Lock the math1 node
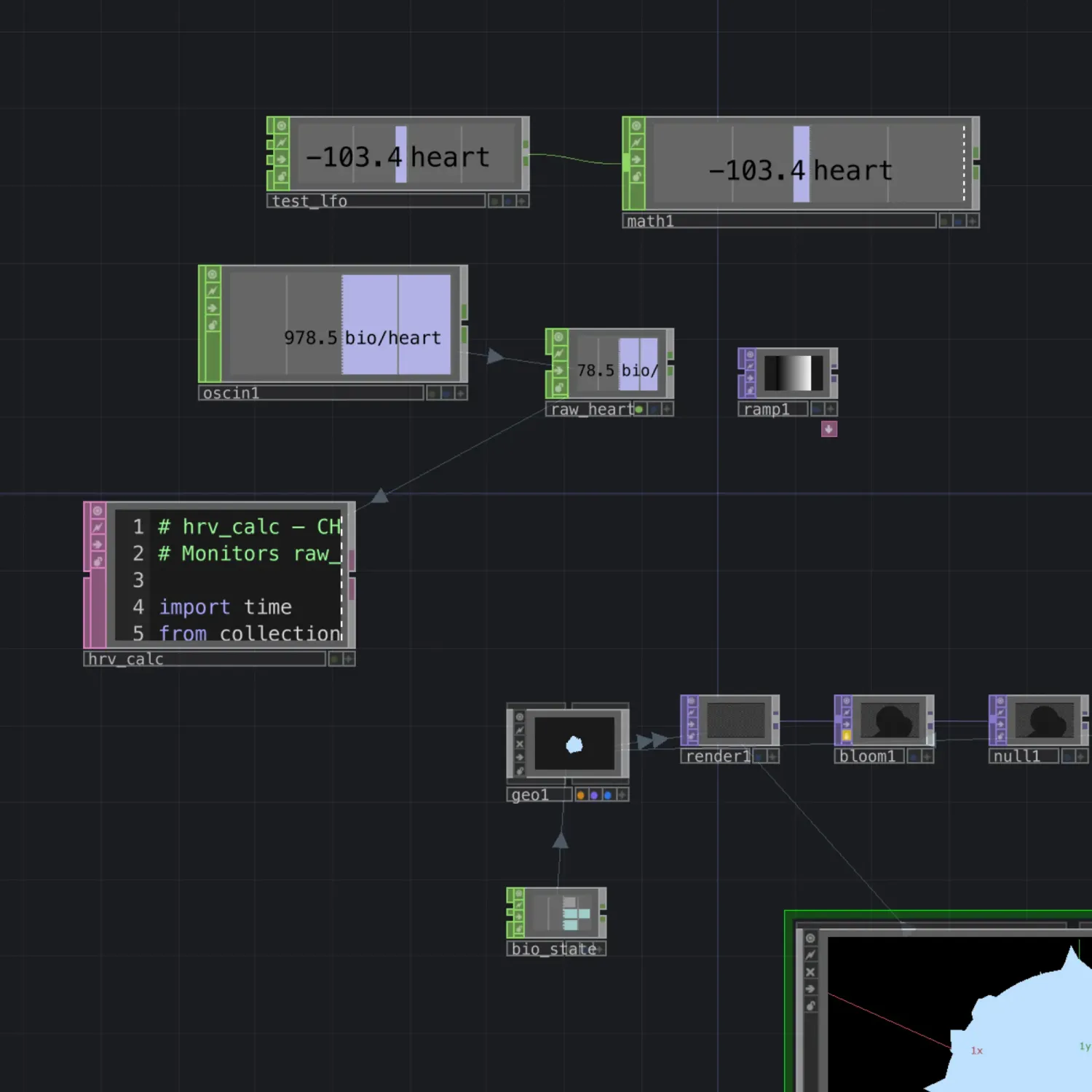The width and height of the screenshot is (1092, 1092). pos(636,175)
